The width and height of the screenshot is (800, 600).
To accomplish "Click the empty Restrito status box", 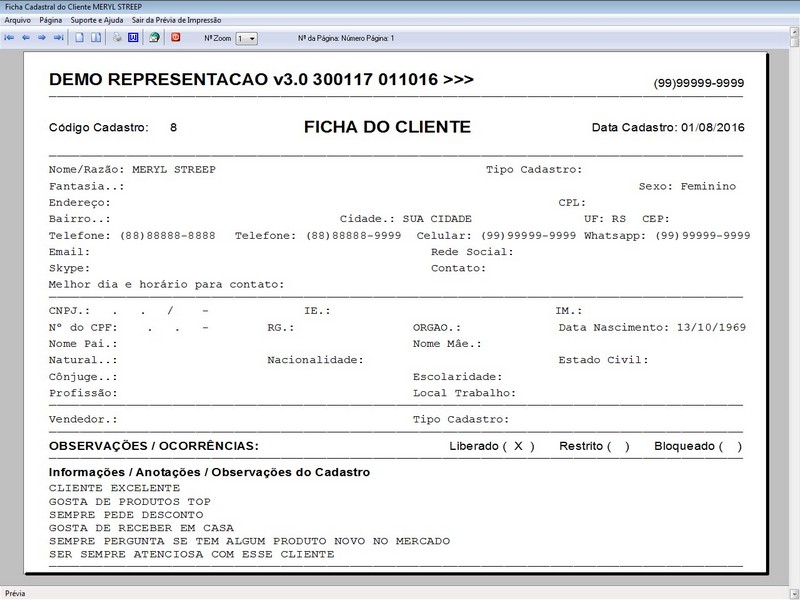I will (618, 446).
